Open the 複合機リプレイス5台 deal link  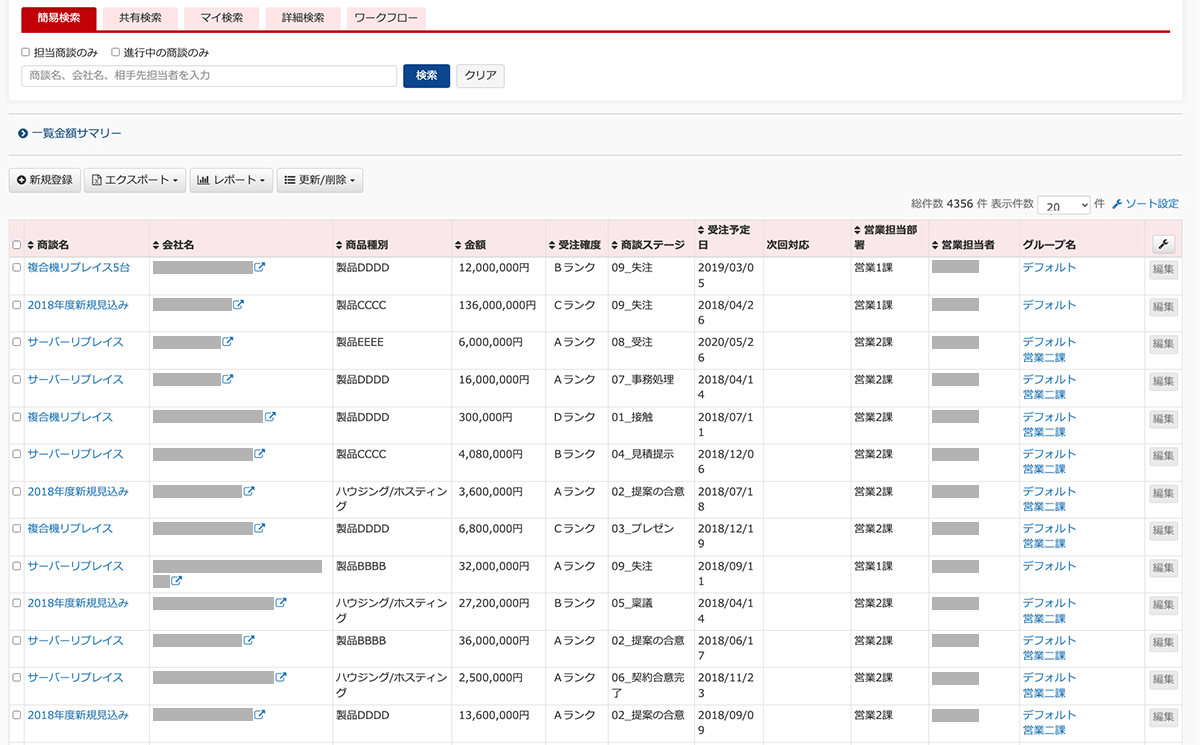tap(78, 268)
